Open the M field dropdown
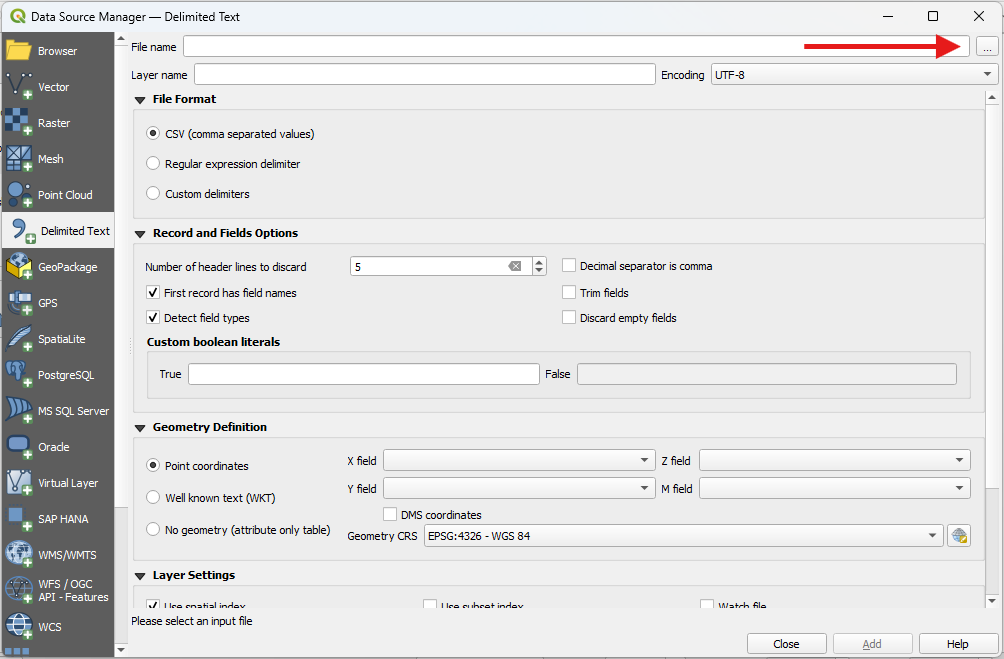The image size is (1004, 659). point(834,488)
